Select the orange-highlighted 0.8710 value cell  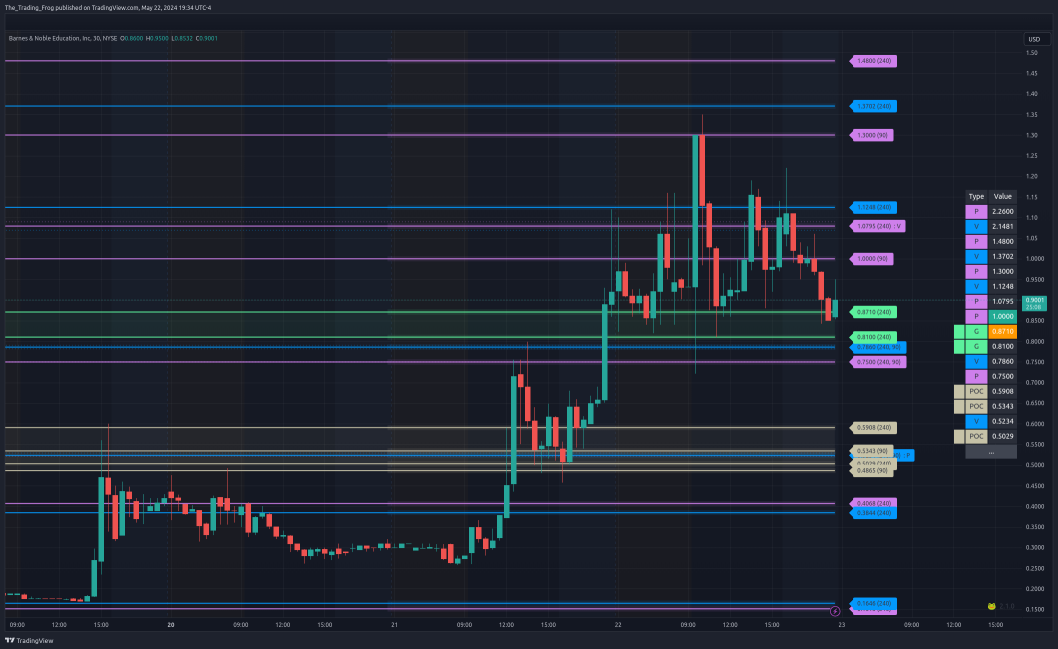click(1003, 331)
